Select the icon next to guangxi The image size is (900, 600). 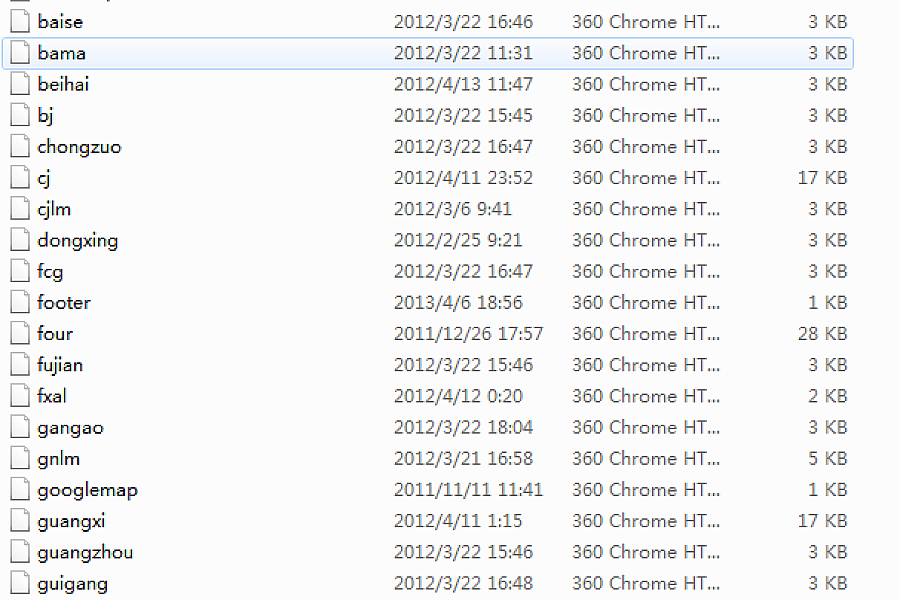[20, 521]
